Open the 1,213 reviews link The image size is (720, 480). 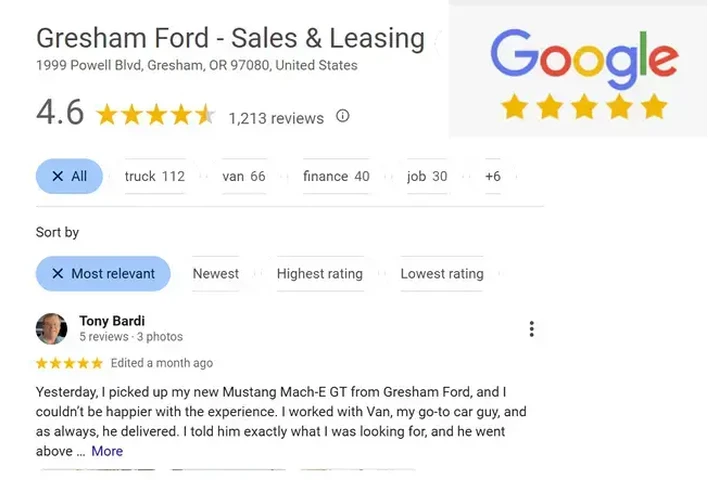click(x=276, y=118)
